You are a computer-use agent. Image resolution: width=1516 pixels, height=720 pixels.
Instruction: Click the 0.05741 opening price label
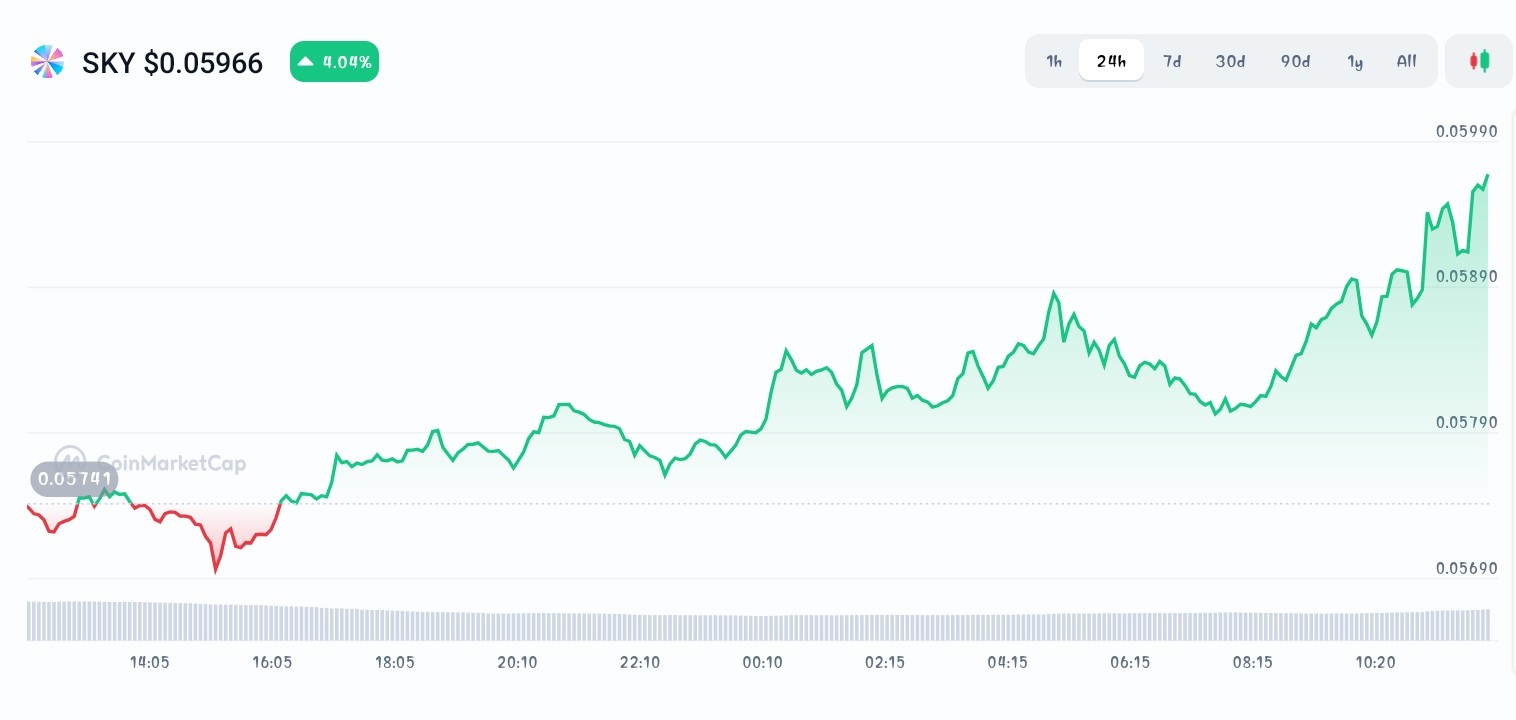click(x=74, y=479)
